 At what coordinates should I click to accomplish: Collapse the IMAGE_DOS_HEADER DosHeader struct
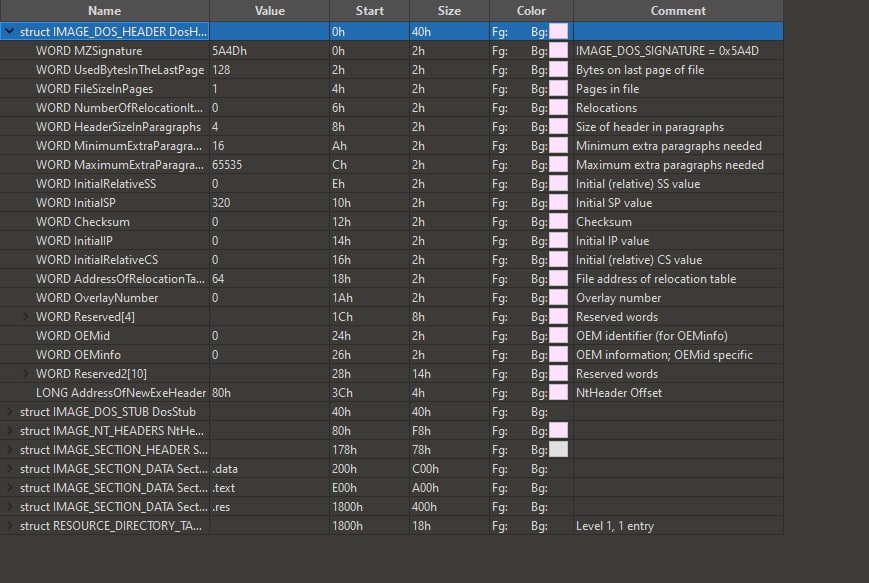[x=9, y=32]
